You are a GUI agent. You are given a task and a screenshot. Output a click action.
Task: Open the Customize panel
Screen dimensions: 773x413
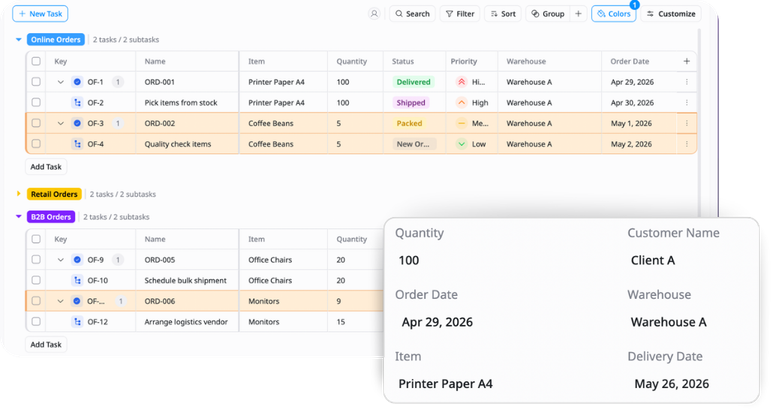click(x=671, y=14)
